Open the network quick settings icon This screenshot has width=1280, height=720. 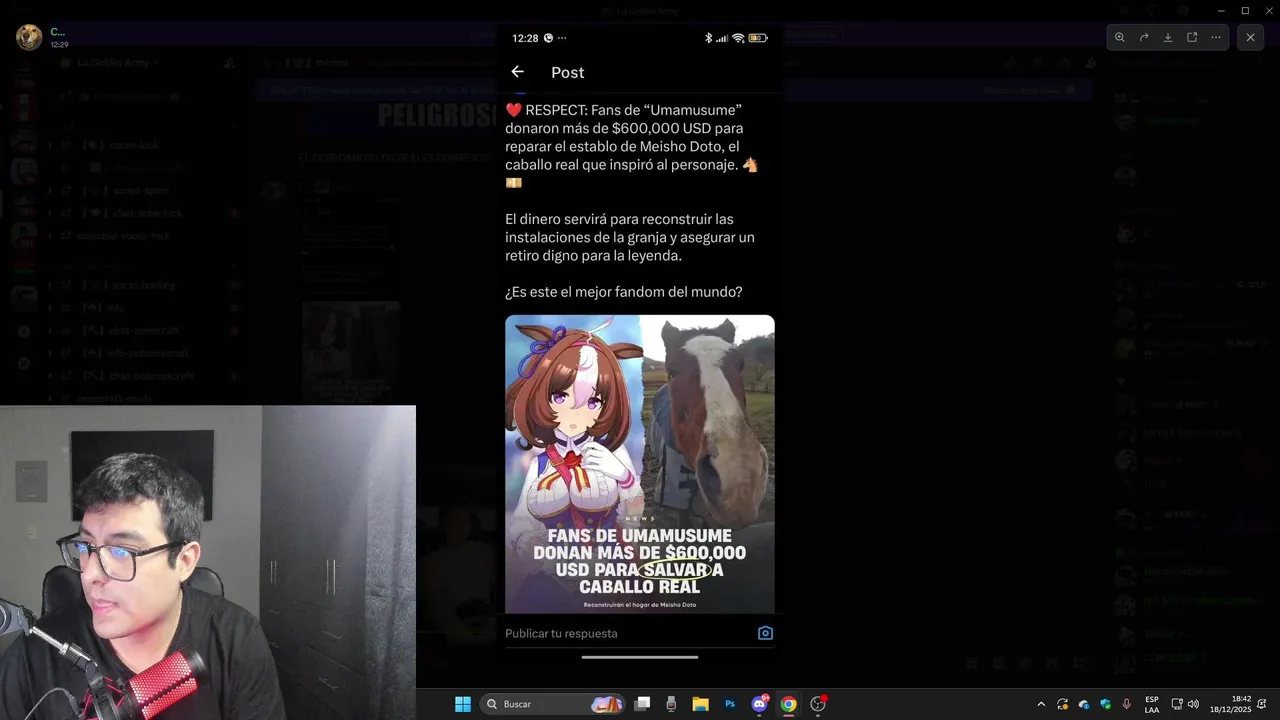tap(1177, 704)
